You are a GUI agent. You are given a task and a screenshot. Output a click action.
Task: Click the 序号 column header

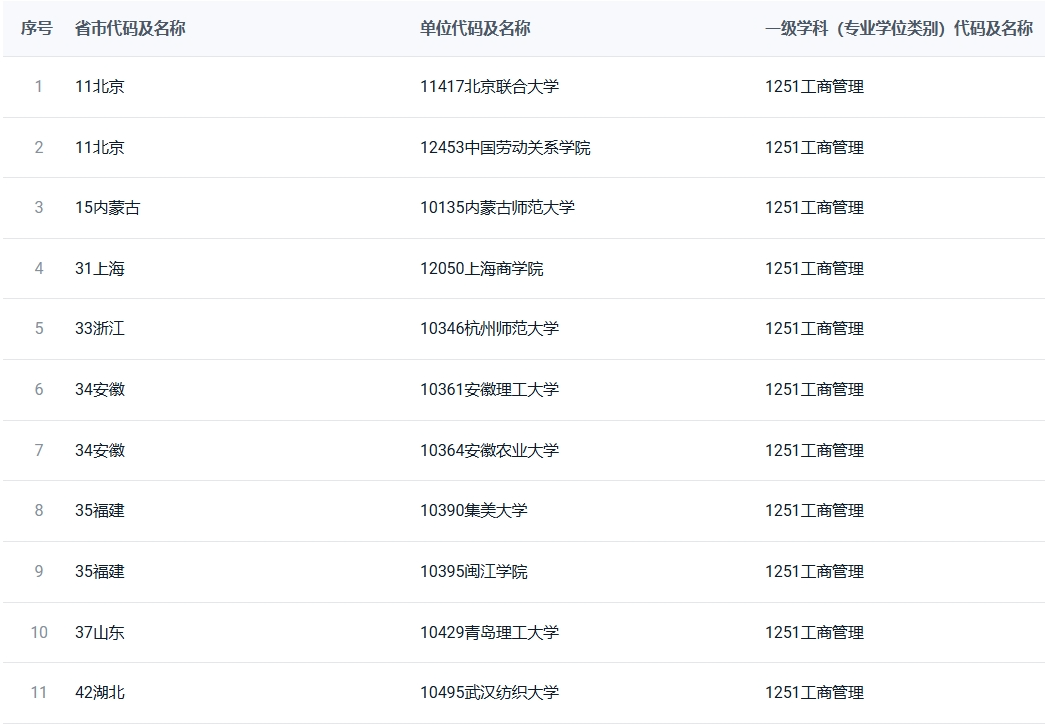pyautogui.click(x=37, y=29)
